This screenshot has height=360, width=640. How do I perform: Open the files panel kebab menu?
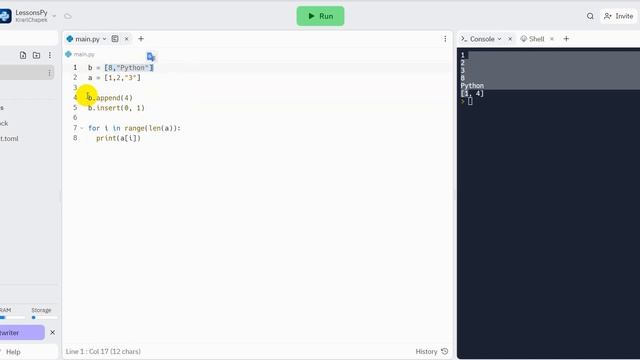coord(50,55)
